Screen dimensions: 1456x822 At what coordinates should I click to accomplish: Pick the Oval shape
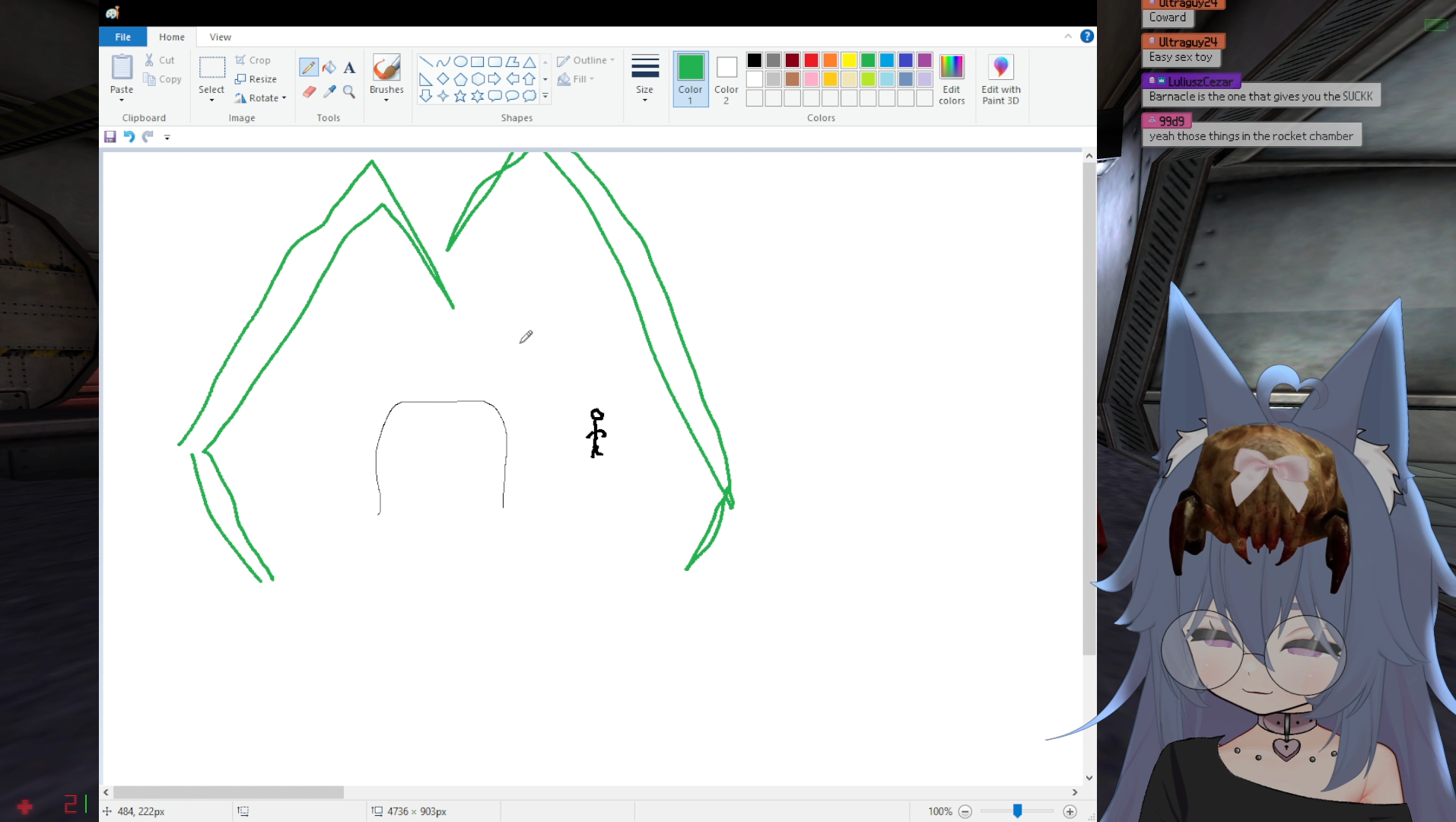[460, 62]
